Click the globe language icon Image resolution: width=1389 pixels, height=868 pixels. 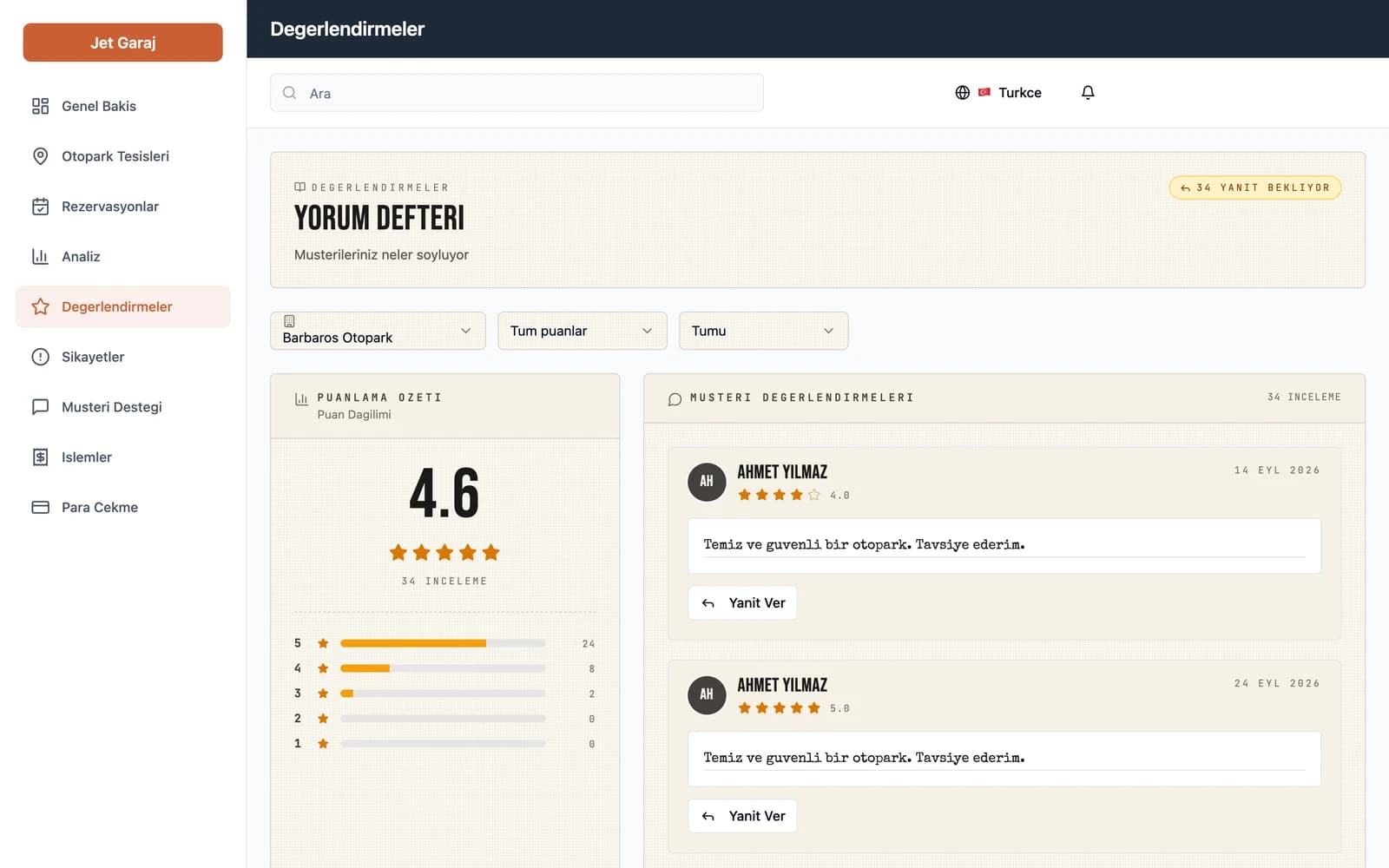pos(962,92)
